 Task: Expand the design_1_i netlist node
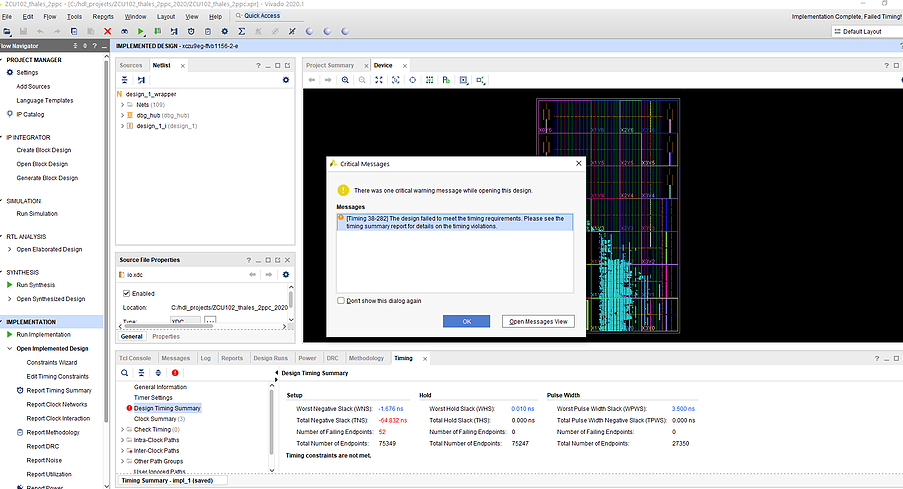click(x=122, y=126)
